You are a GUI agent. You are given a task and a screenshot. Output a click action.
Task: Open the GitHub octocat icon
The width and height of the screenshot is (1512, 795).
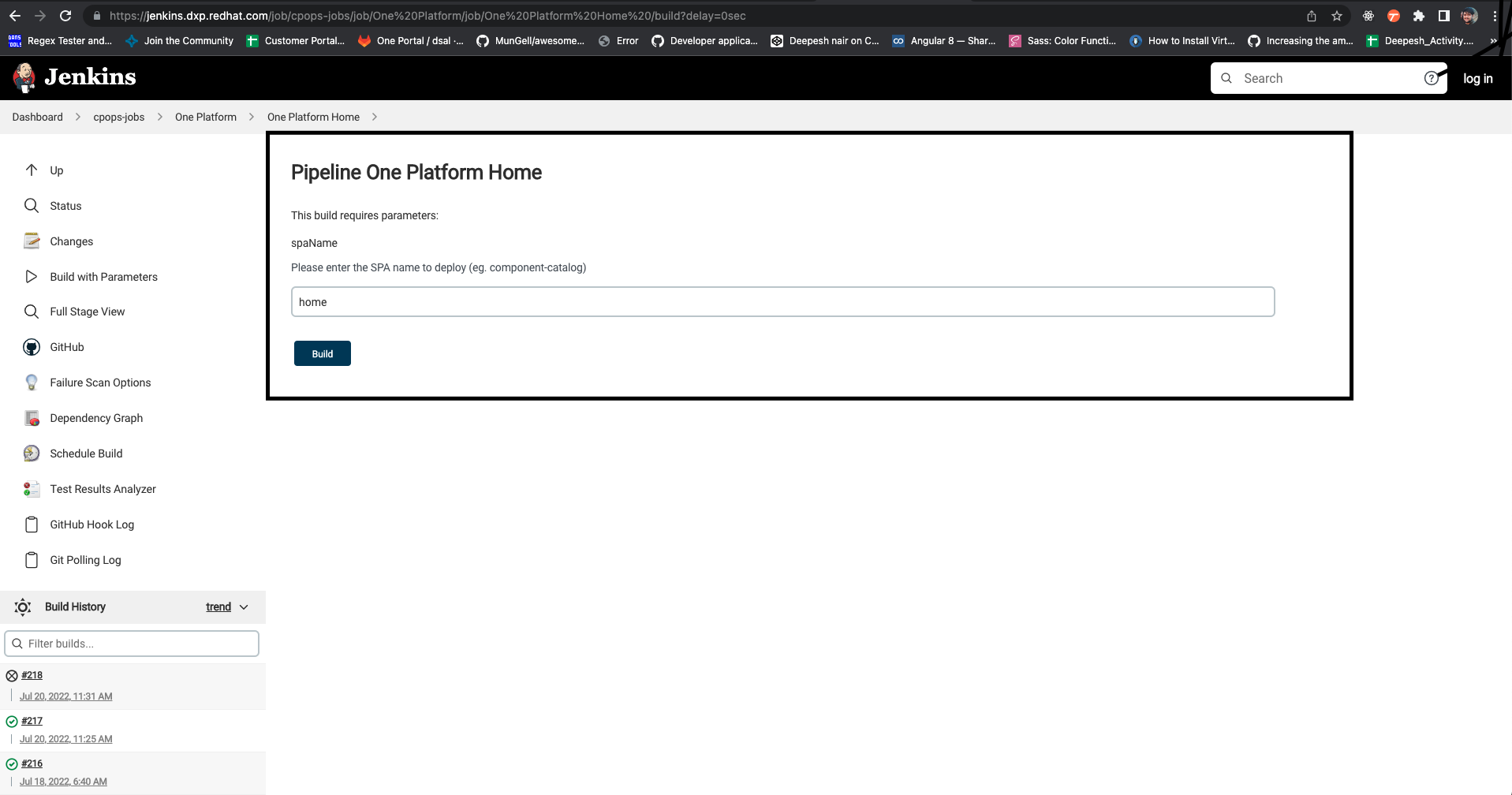32,347
